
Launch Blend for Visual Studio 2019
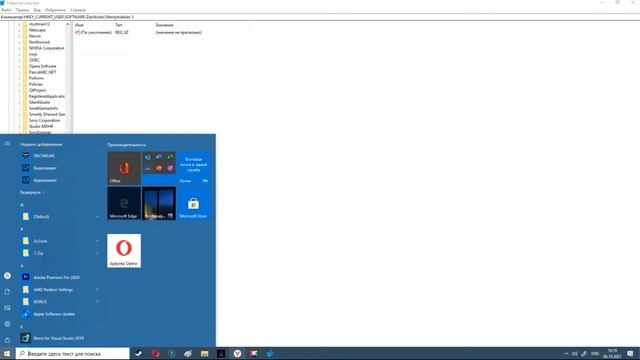[58, 338]
